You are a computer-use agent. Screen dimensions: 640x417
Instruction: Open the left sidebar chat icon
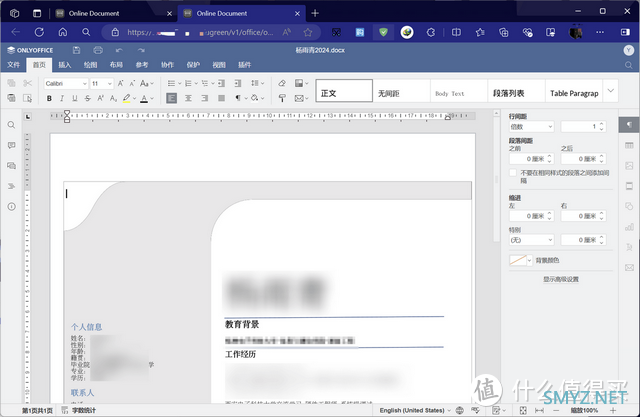11,166
